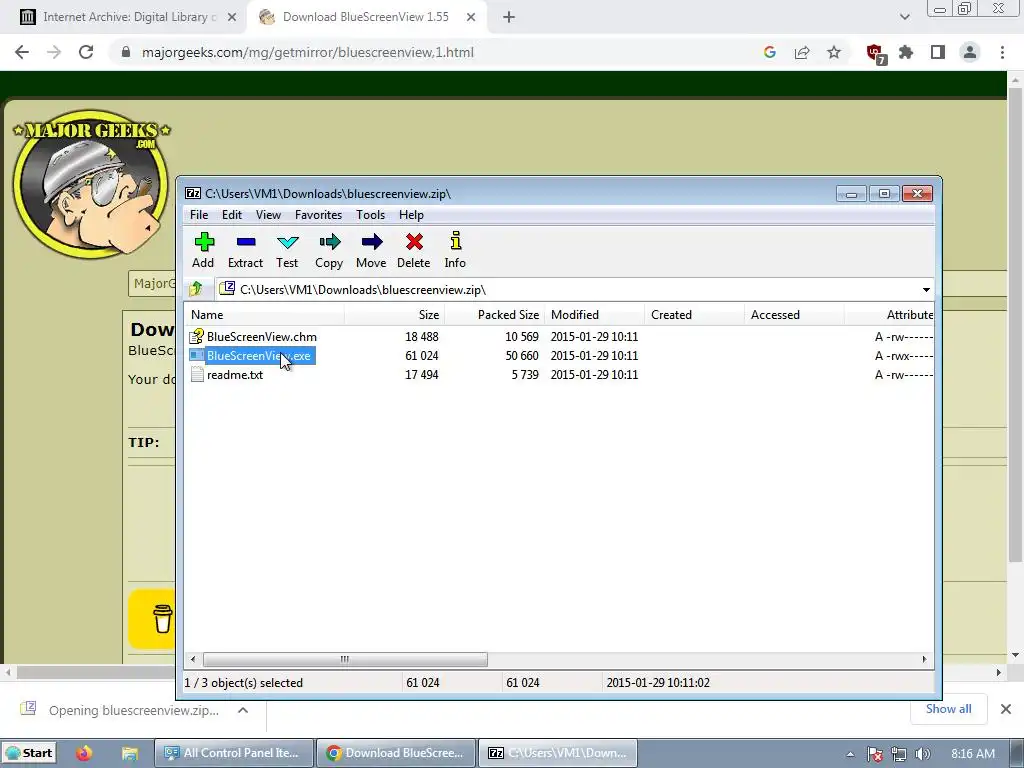This screenshot has height=768, width=1024.
Task: Switch to Download BlueScreen Chrome taskbar button
Action: click(x=396, y=753)
